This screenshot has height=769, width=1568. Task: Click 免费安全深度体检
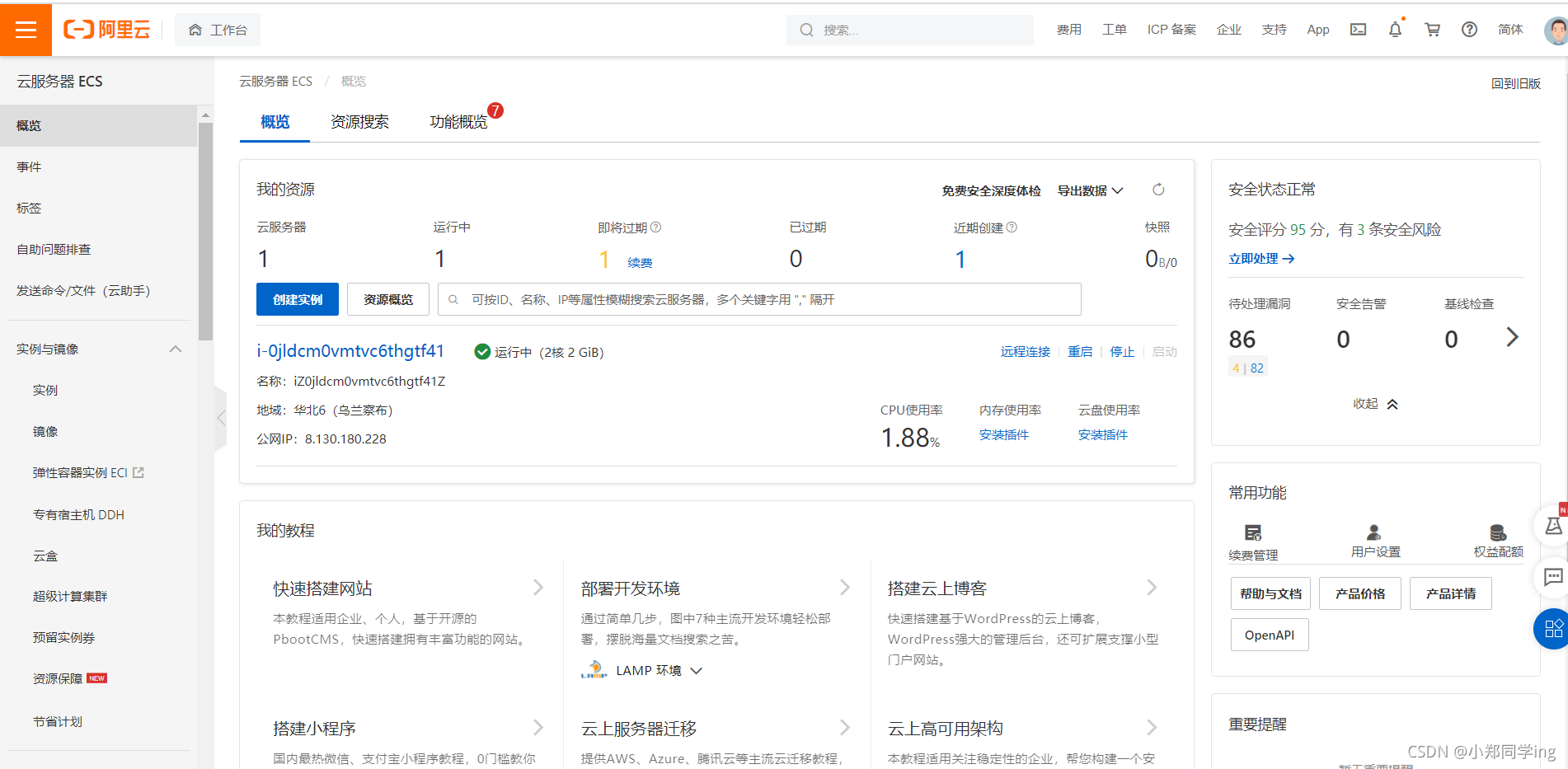tap(991, 190)
